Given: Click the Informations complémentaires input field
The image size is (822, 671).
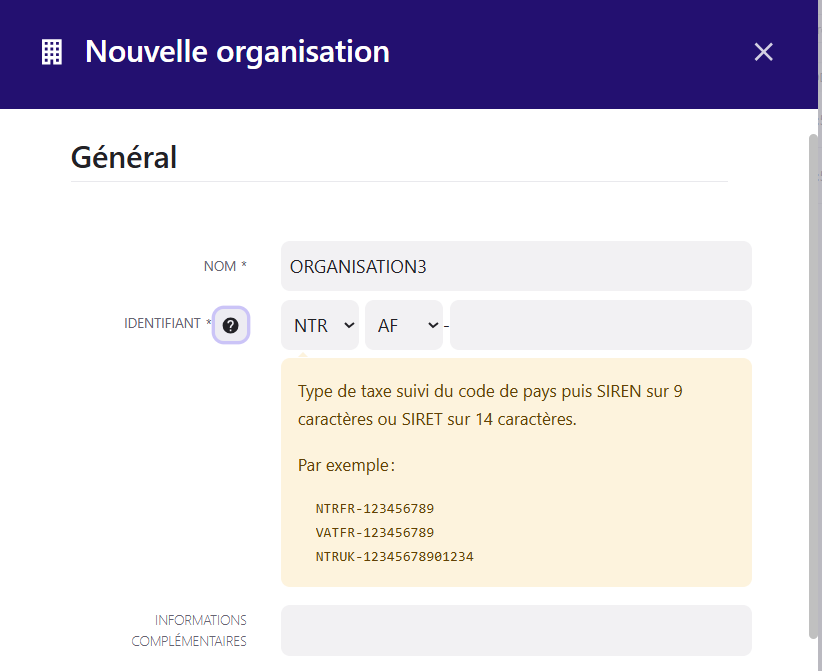Looking at the screenshot, I should point(516,630).
